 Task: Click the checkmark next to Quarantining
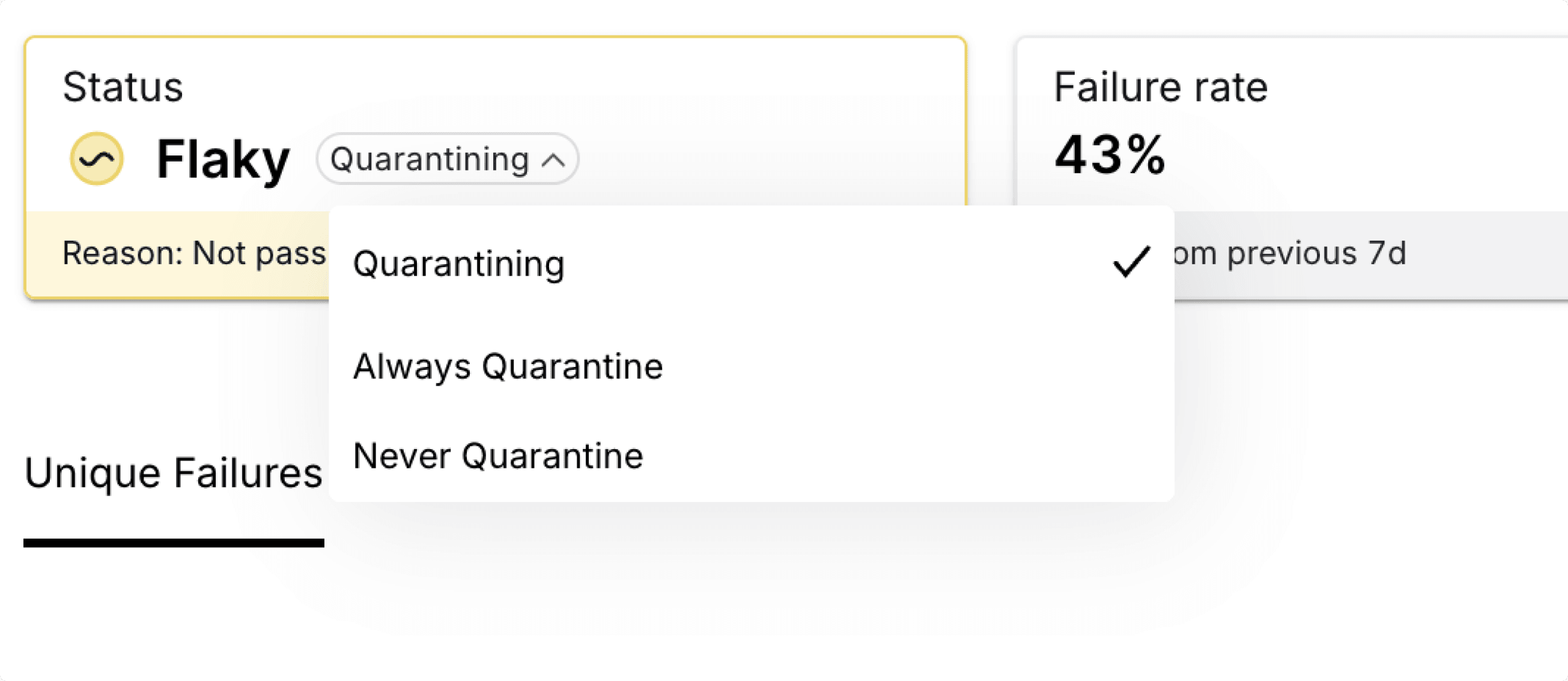(x=1131, y=262)
